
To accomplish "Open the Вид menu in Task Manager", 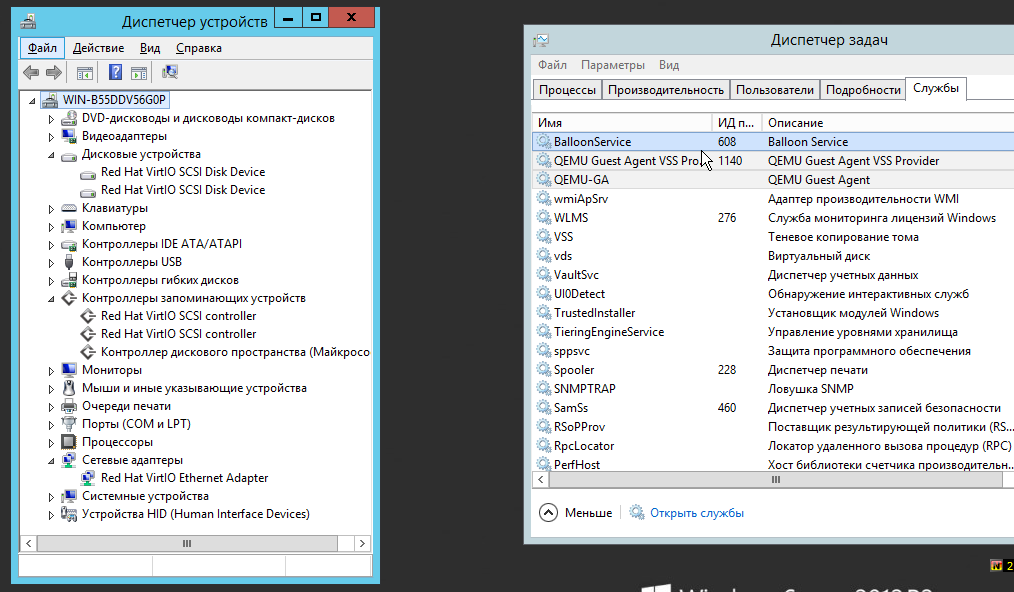I will pyautogui.click(x=669, y=65).
